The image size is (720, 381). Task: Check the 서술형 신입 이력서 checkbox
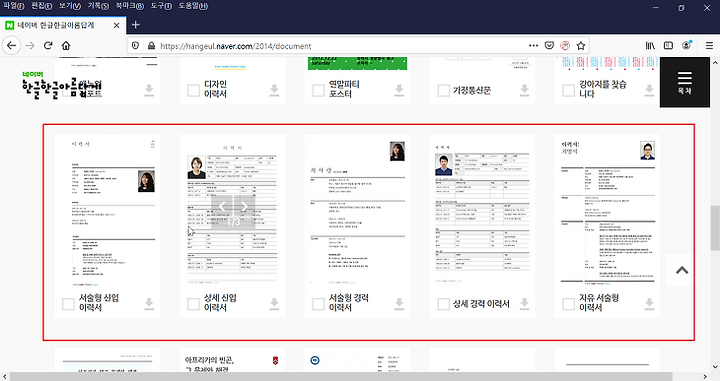(68, 304)
